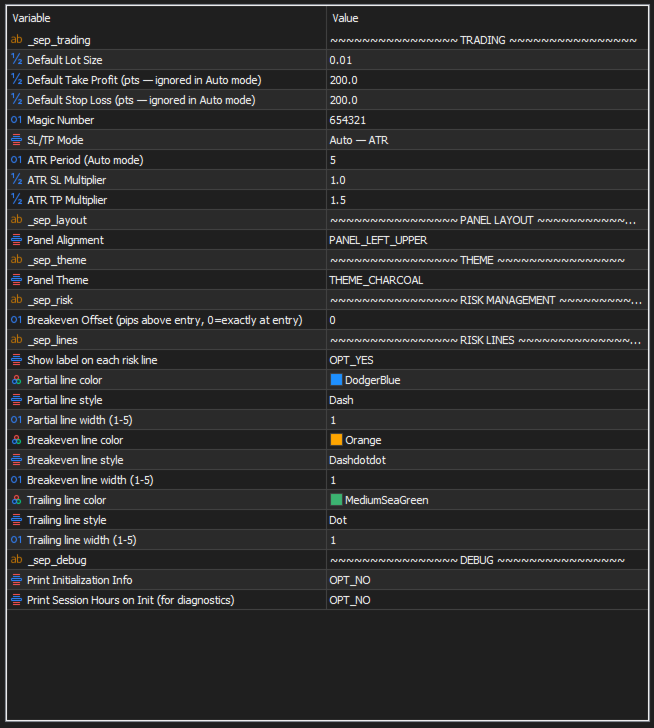Click the icon beside Default Lot Size

(16, 60)
